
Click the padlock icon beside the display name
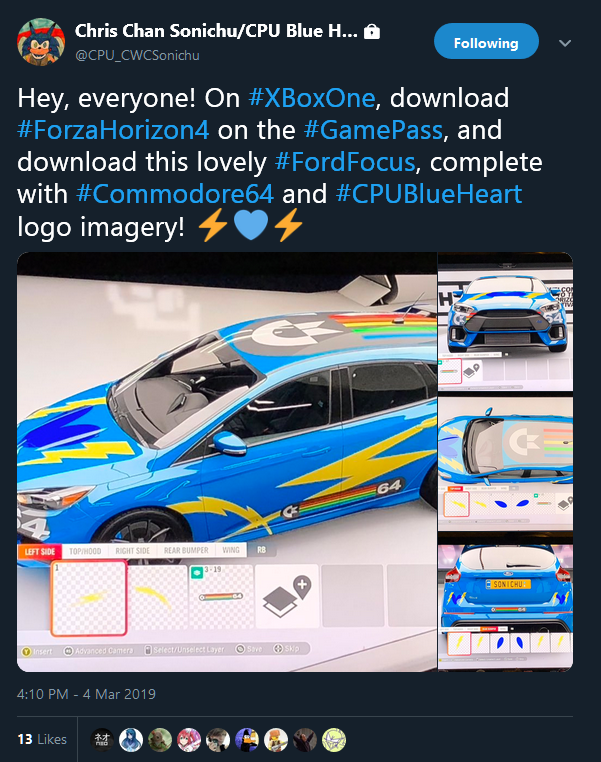pyautogui.click(x=372, y=32)
